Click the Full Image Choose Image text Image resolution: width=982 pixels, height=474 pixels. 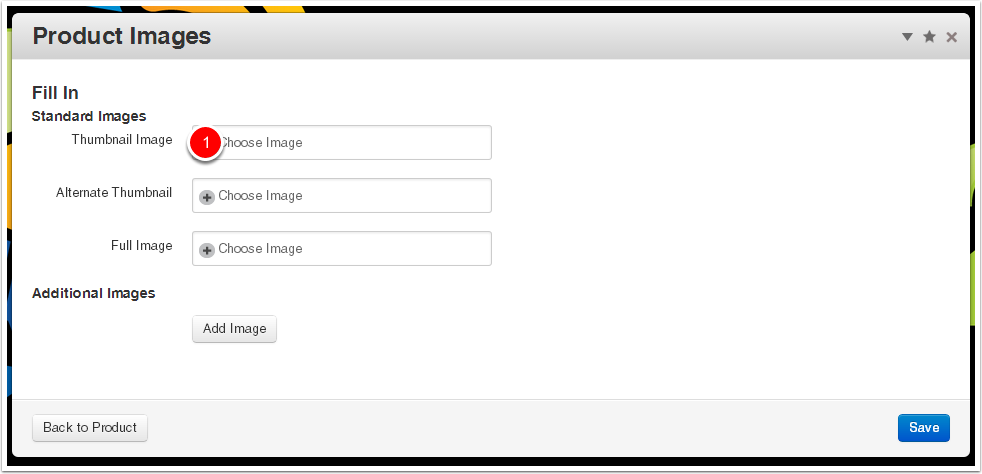coord(260,249)
